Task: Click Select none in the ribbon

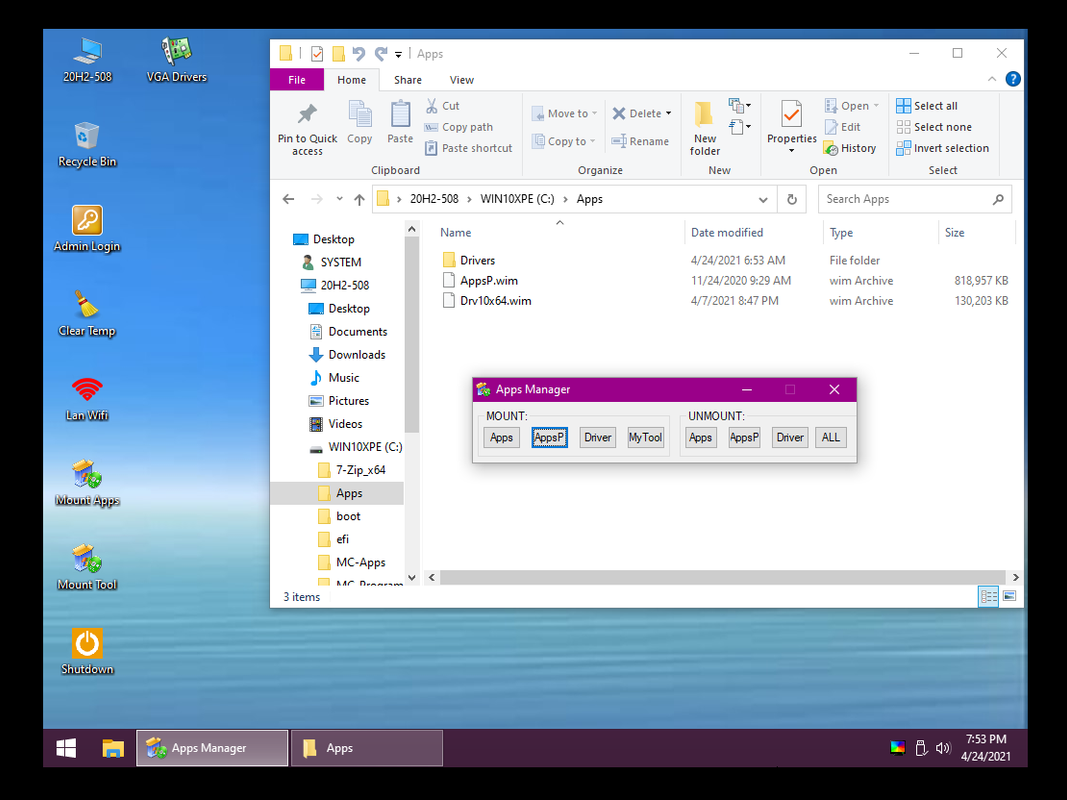Action: tap(934, 127)
